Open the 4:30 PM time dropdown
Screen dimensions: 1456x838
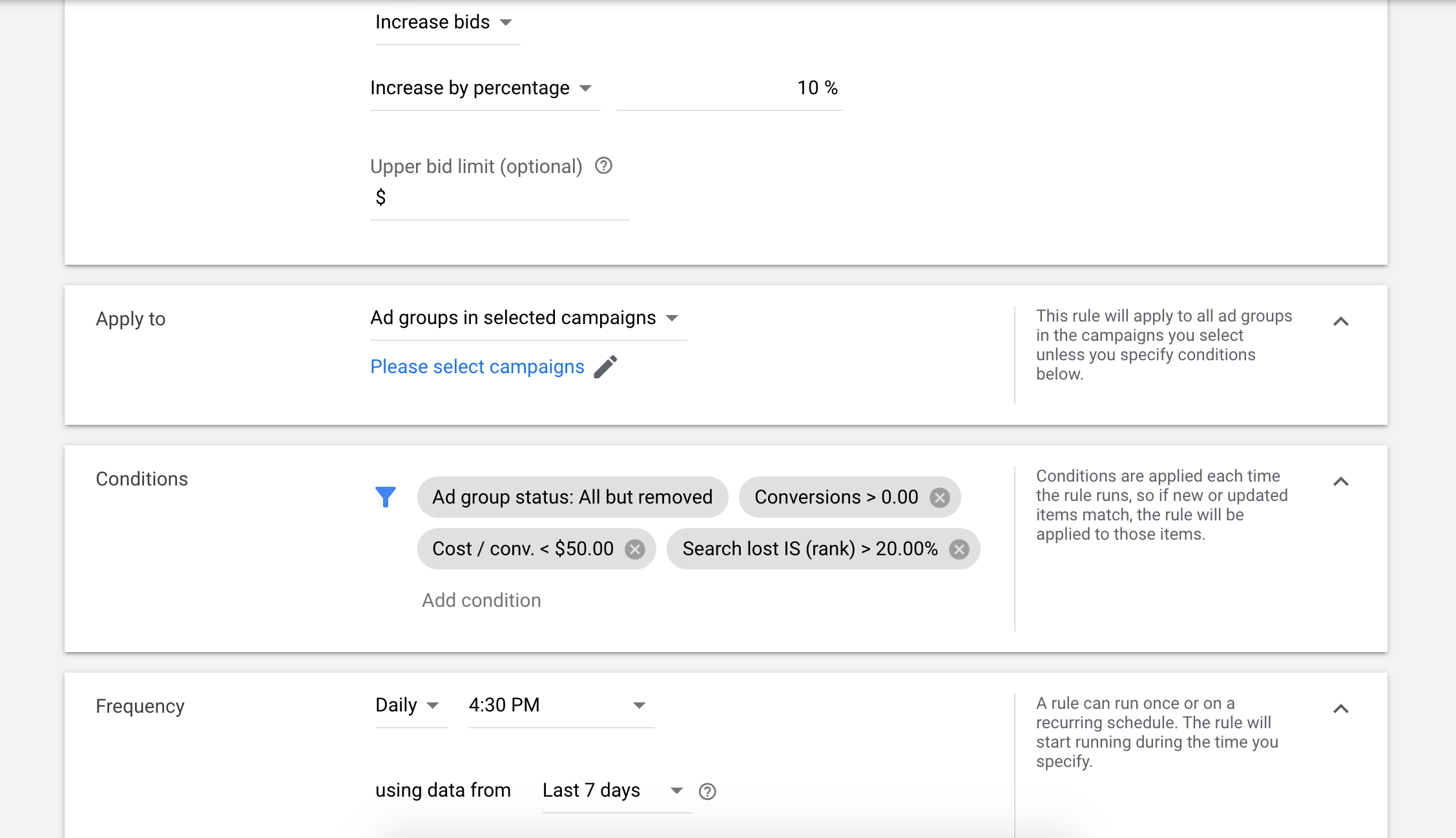557,705
